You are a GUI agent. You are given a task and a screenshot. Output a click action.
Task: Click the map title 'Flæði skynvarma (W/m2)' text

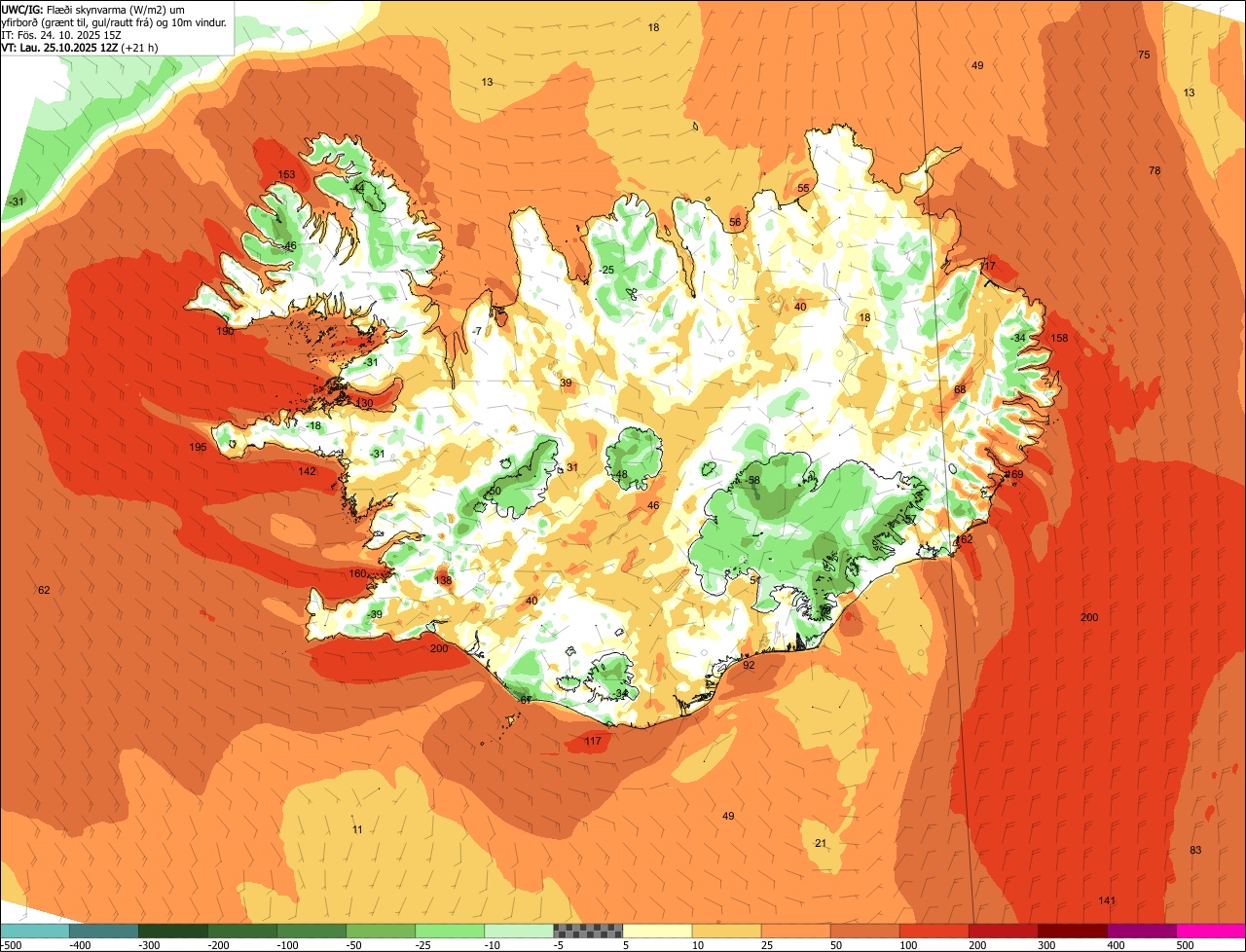click(x=116, y=9)
